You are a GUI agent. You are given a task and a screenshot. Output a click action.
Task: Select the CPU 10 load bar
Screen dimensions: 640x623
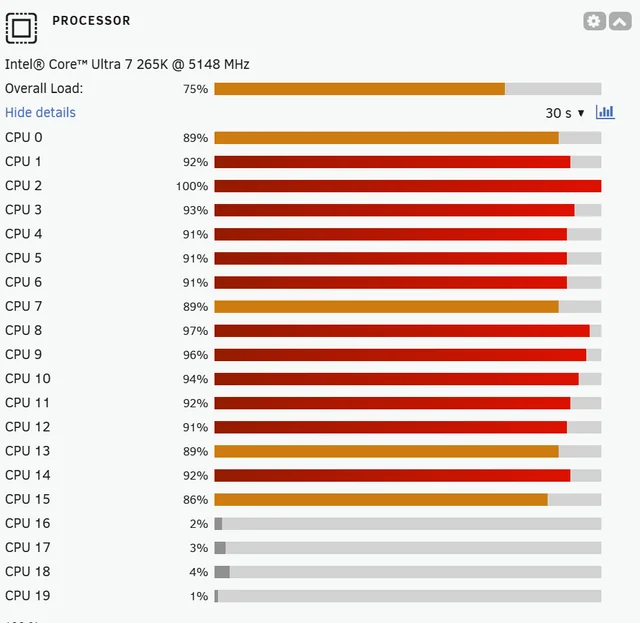[x=407, y=378]
